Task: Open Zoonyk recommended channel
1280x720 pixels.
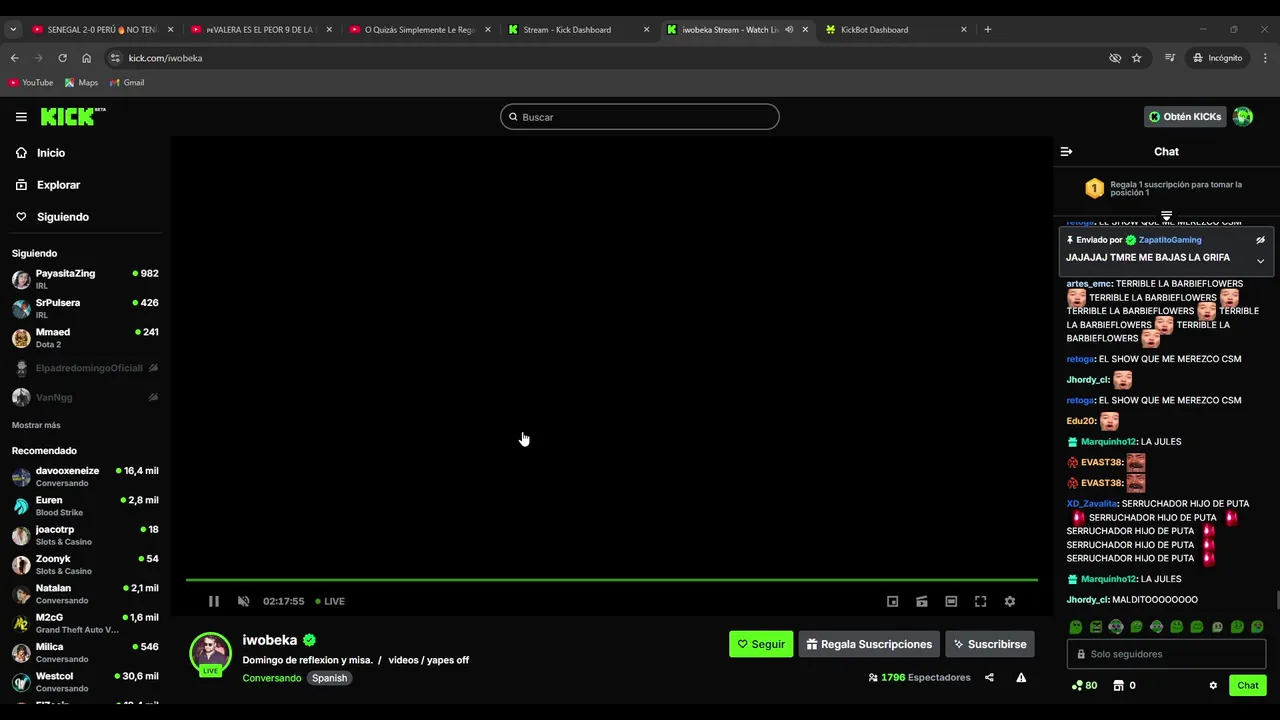Action: [85, 564]
